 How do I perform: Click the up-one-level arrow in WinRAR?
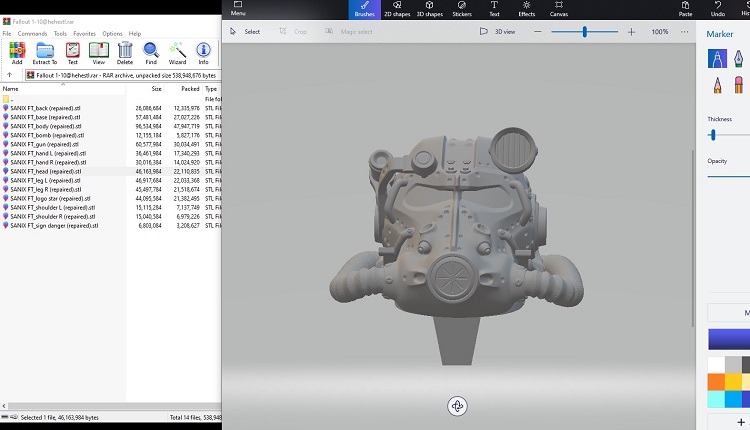tap(9, 75)
